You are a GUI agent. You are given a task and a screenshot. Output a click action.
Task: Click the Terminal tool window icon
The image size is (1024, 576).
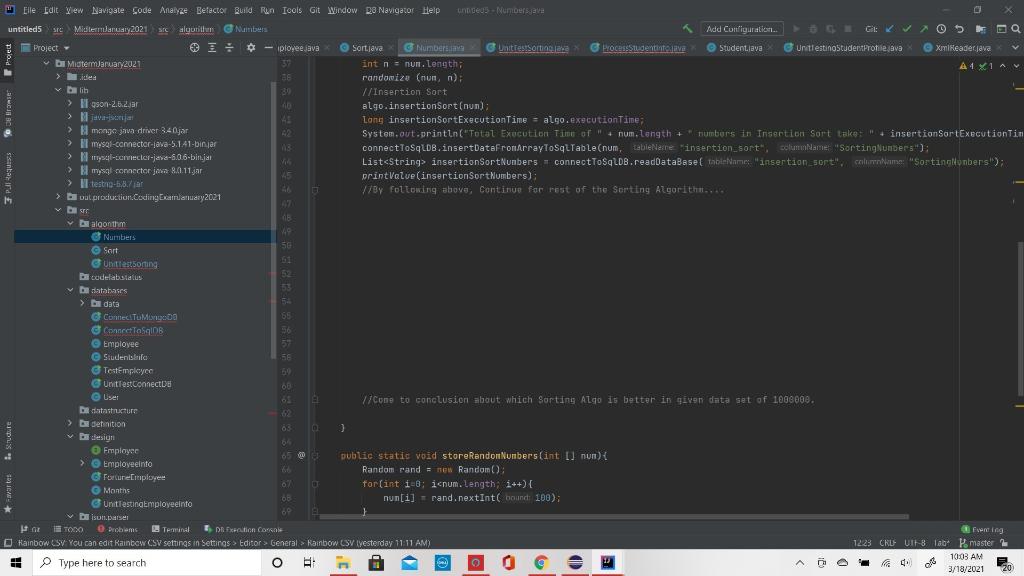coord(171,529)
